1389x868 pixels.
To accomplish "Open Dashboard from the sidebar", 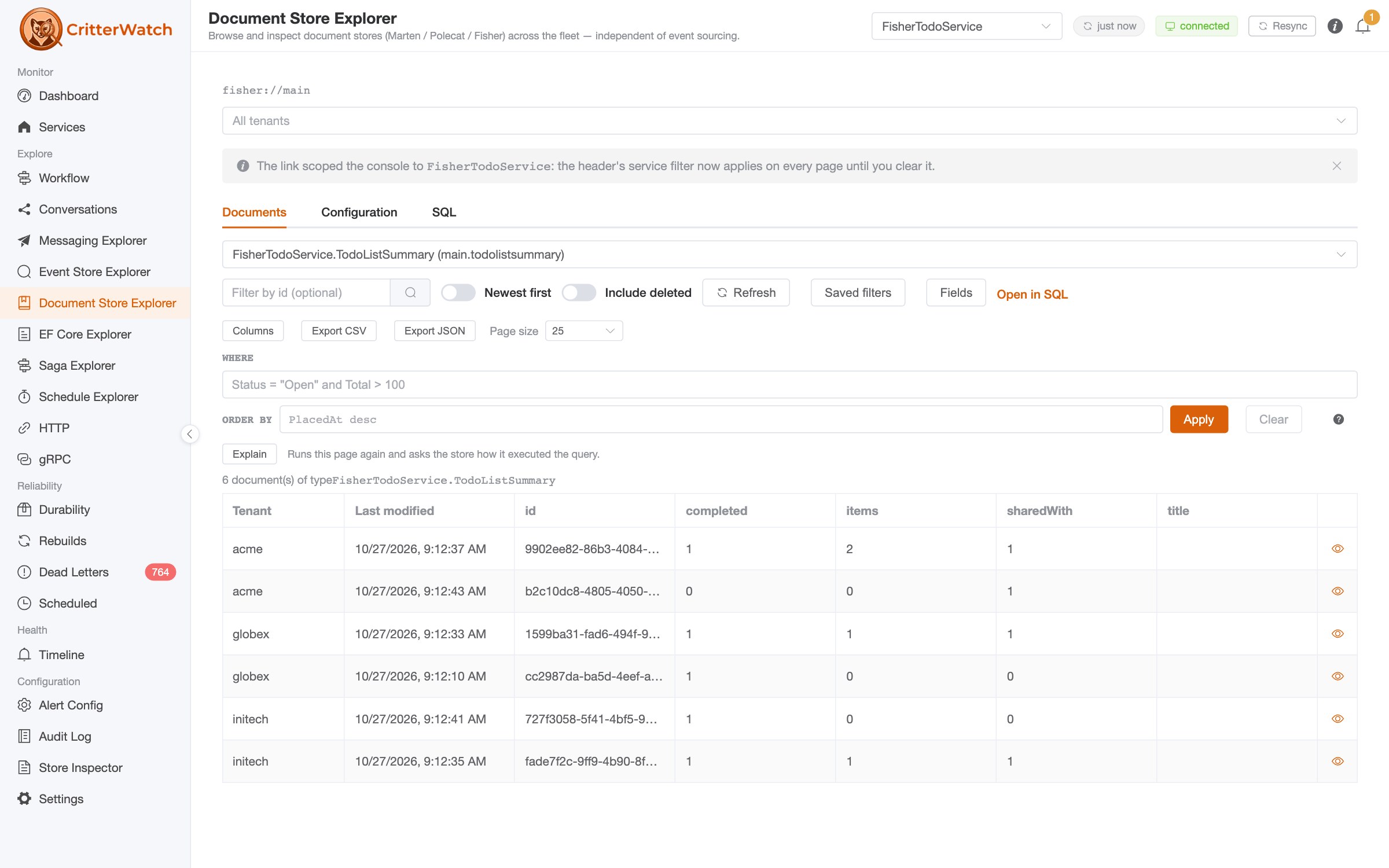I will [x=68, y=95].
